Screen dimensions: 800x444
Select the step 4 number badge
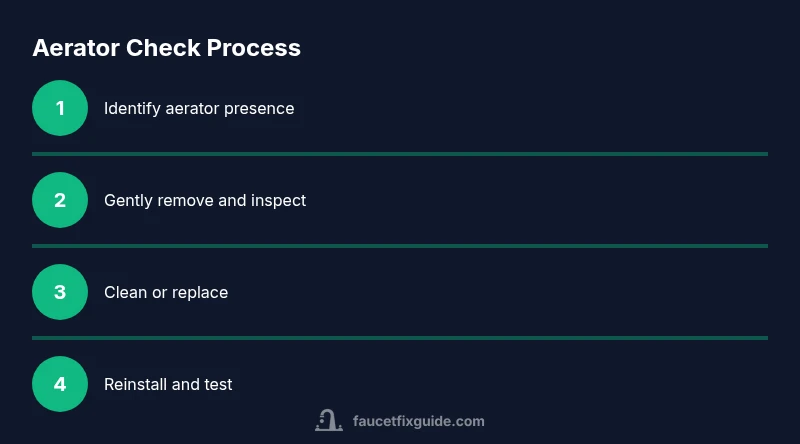(x=60, y=384)
